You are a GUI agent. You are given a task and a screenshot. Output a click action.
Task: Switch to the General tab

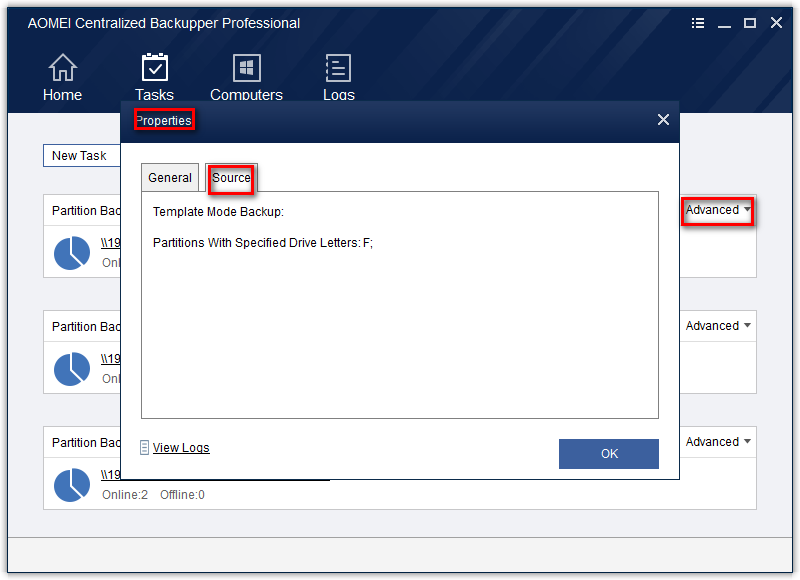click(x=170, y=178)
